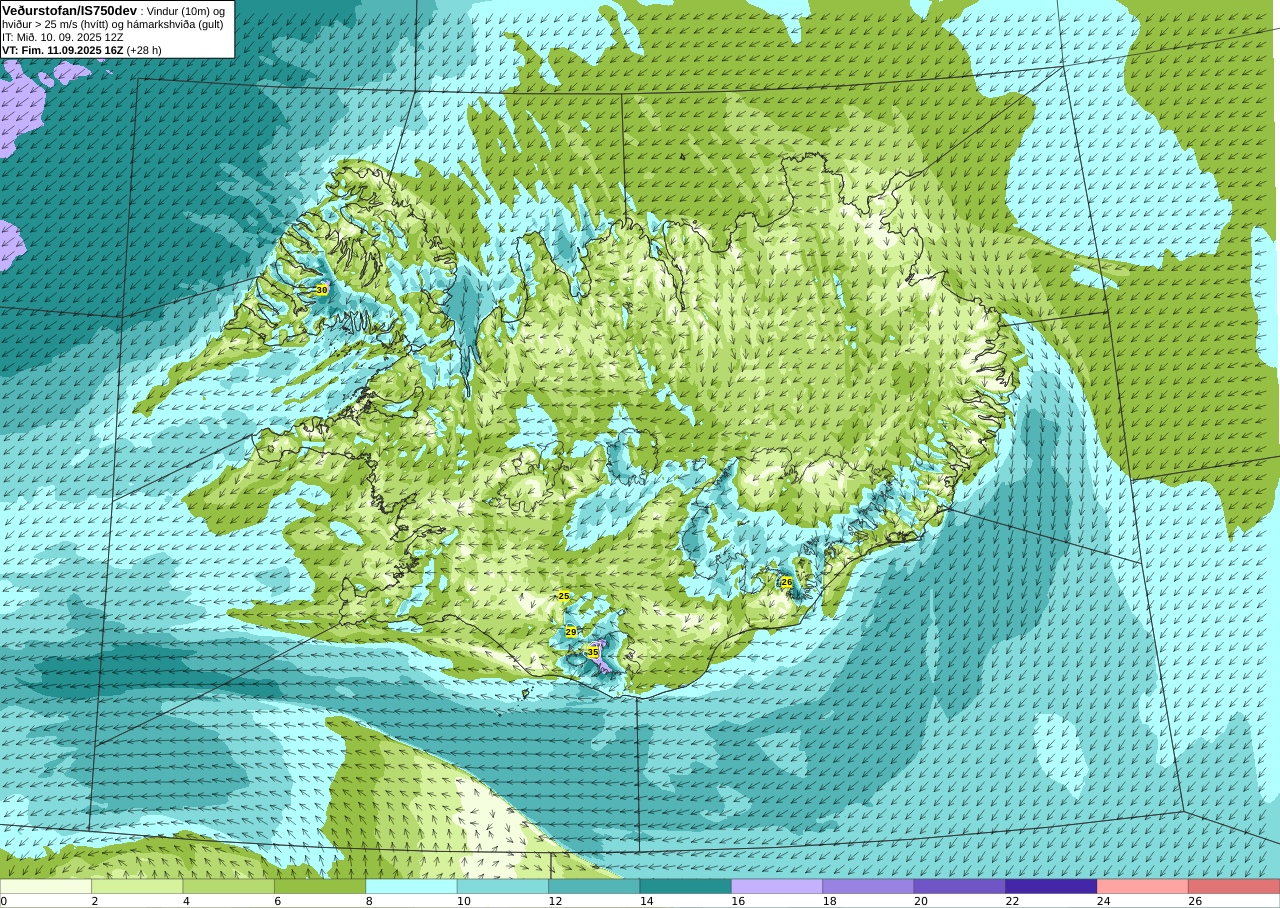The image size is (1280, 908).
Task: Click the 'Veðurstofan/IS750dev' title text
Action: point(70,10)
